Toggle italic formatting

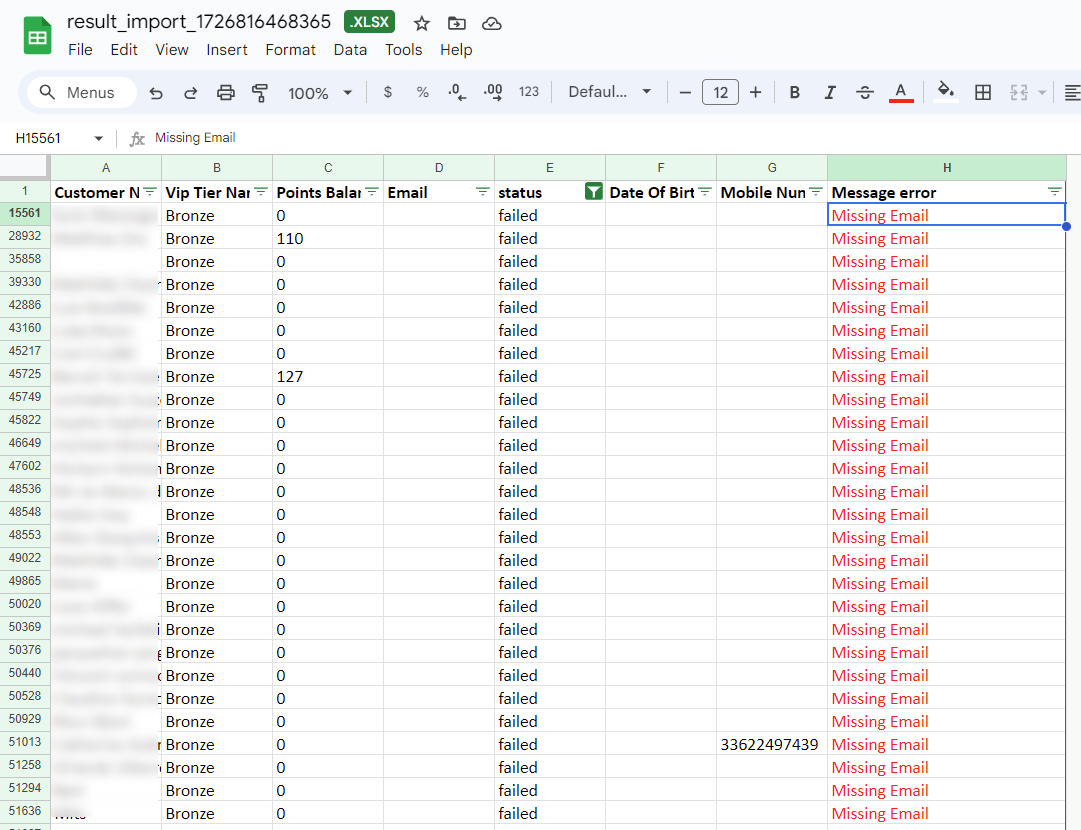click(829, 93)
